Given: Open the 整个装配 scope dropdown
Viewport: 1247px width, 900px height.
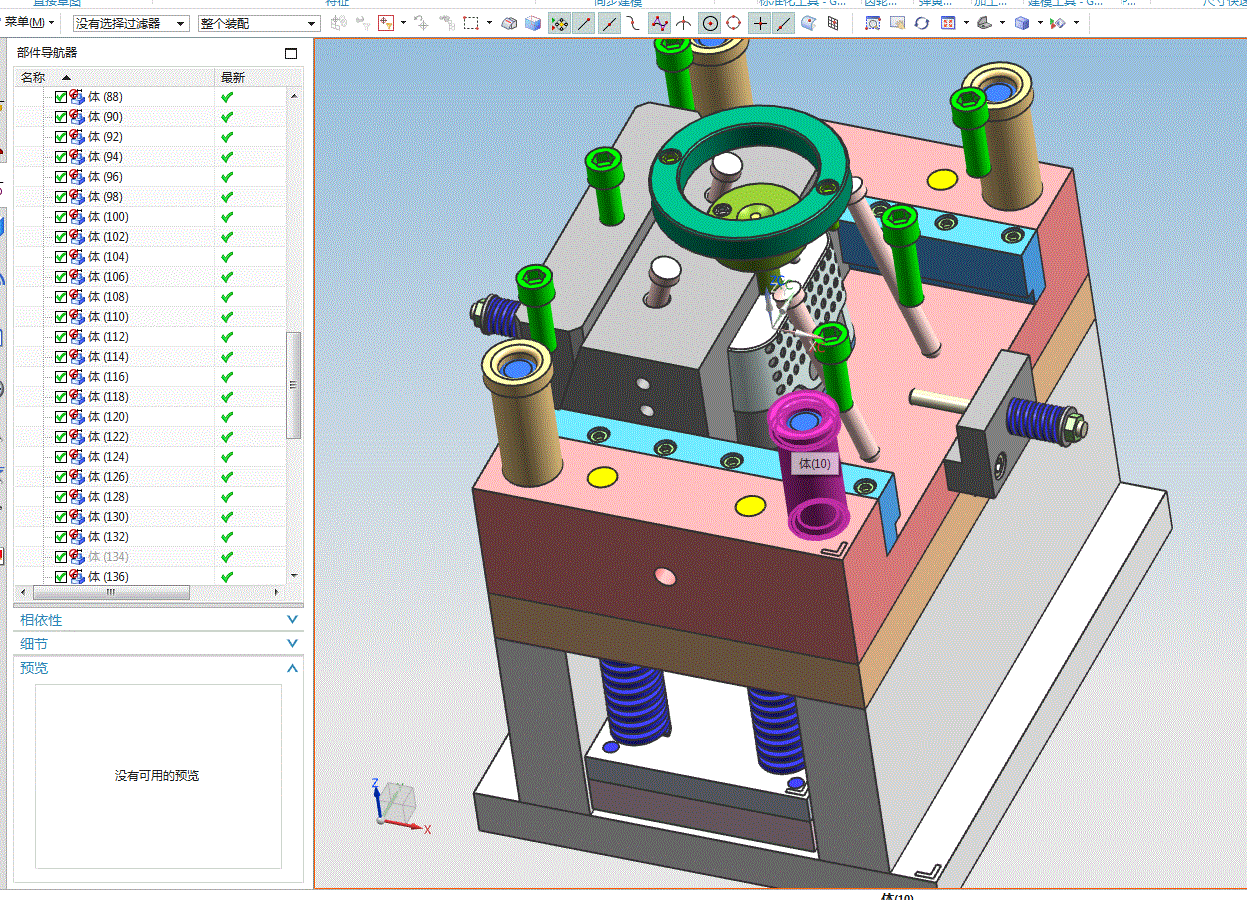Looking at the screenshot, I should tap(258, 23).
